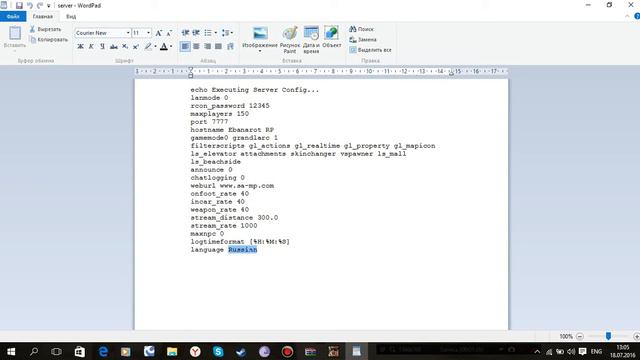Open the quick access toolbar customize arrow
Screen dimensions: 640x360
point(49,6)
